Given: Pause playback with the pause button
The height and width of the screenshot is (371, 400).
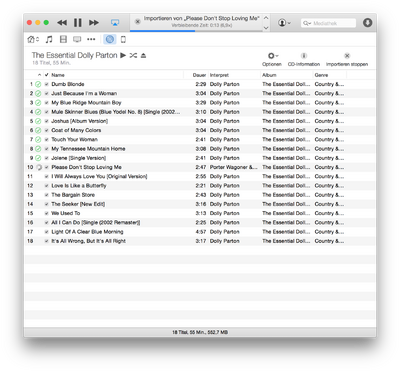Looking at the screenshot, I should pyautogui.click(x=78, y=23).
